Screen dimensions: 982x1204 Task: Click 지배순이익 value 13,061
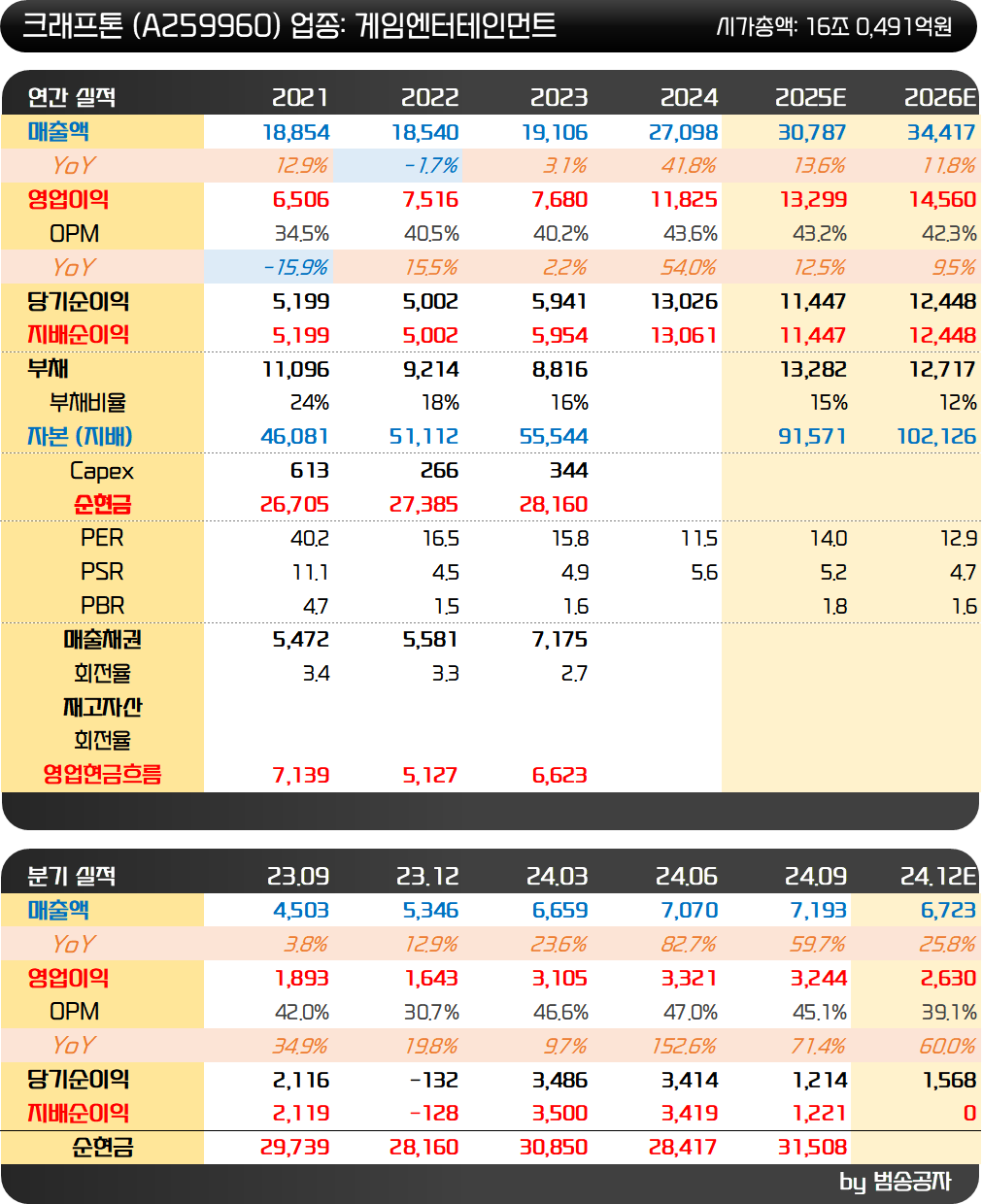click(x=684, y=336)
